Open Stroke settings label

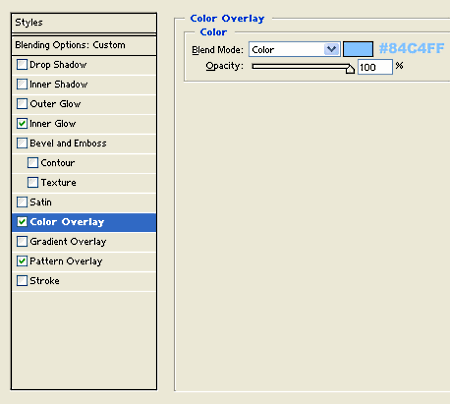tap(44, 281)
